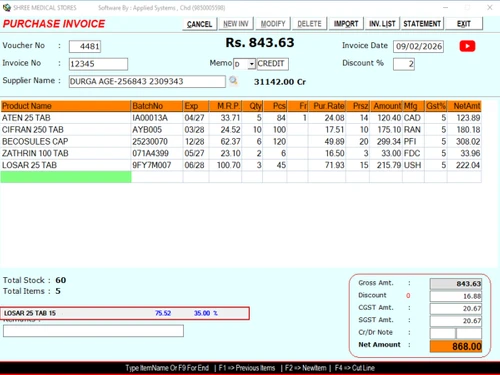Click the NEW INV button
The image size is (500, 375).
point(236,24)
